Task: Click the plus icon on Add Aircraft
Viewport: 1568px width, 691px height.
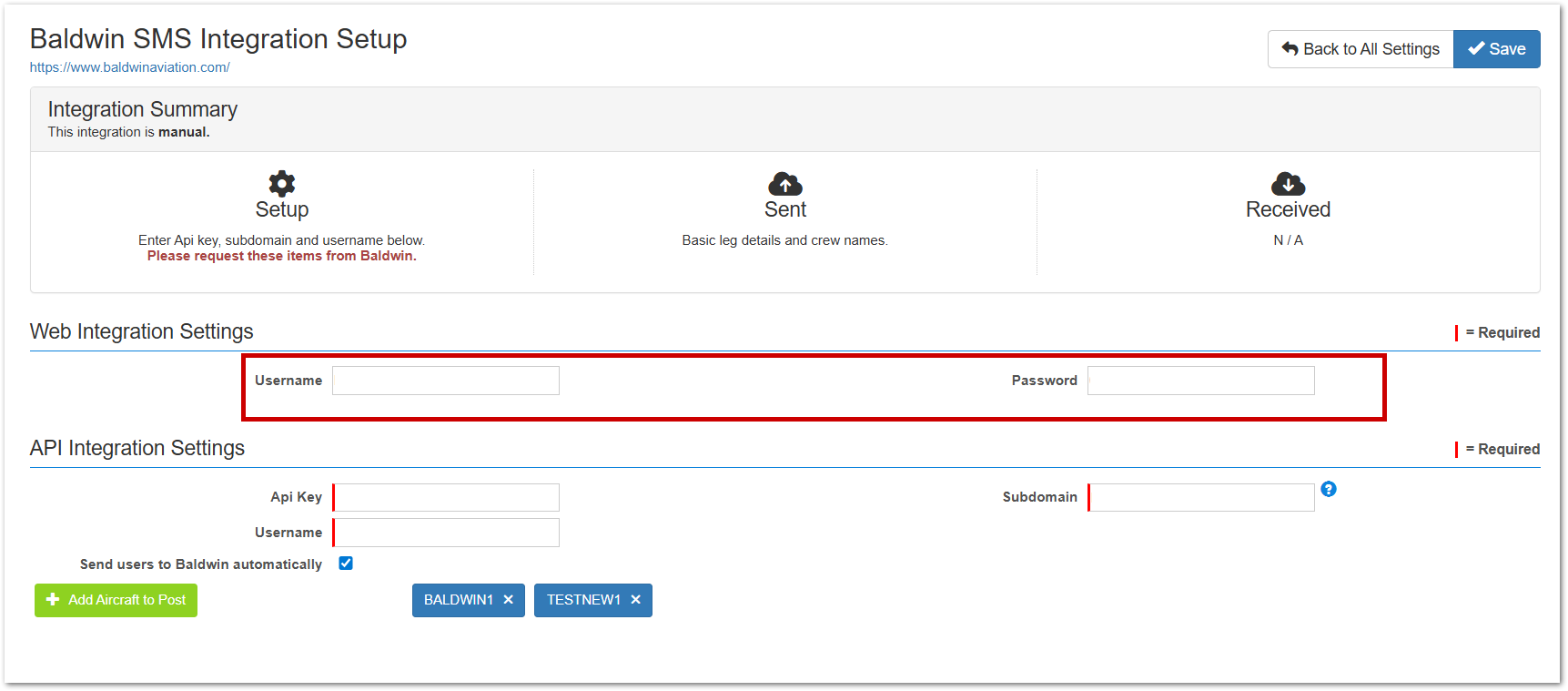Action: tap(53, 600)
